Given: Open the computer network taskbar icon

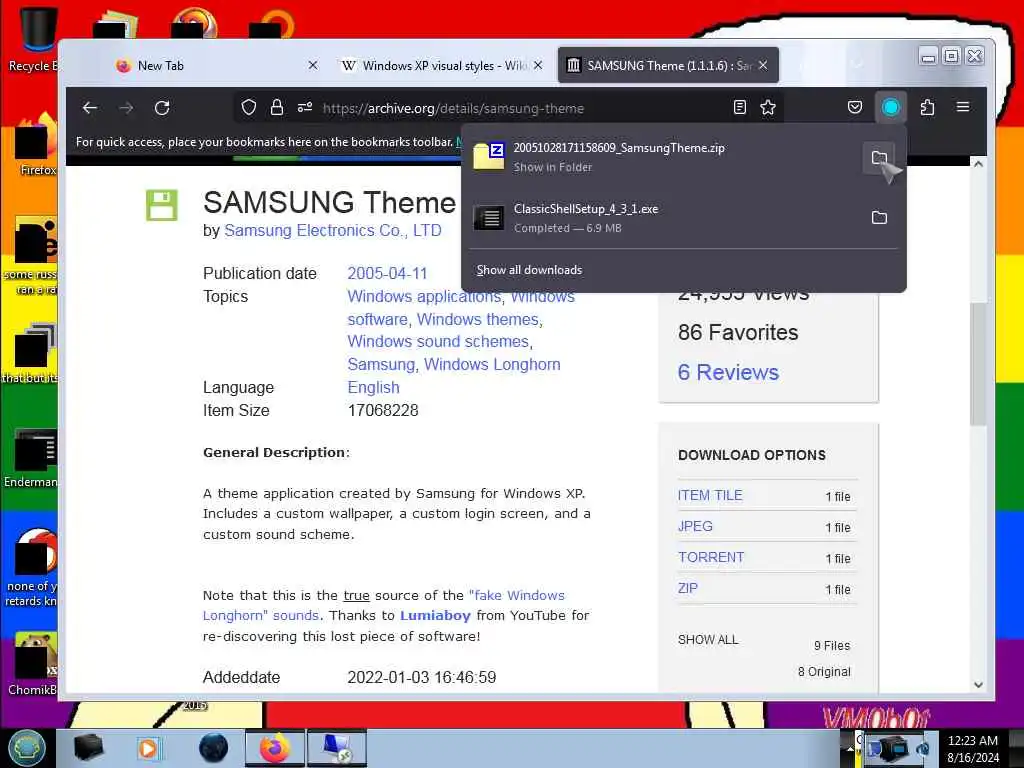Looking at the screenshot, I should [x=337, y=748].
